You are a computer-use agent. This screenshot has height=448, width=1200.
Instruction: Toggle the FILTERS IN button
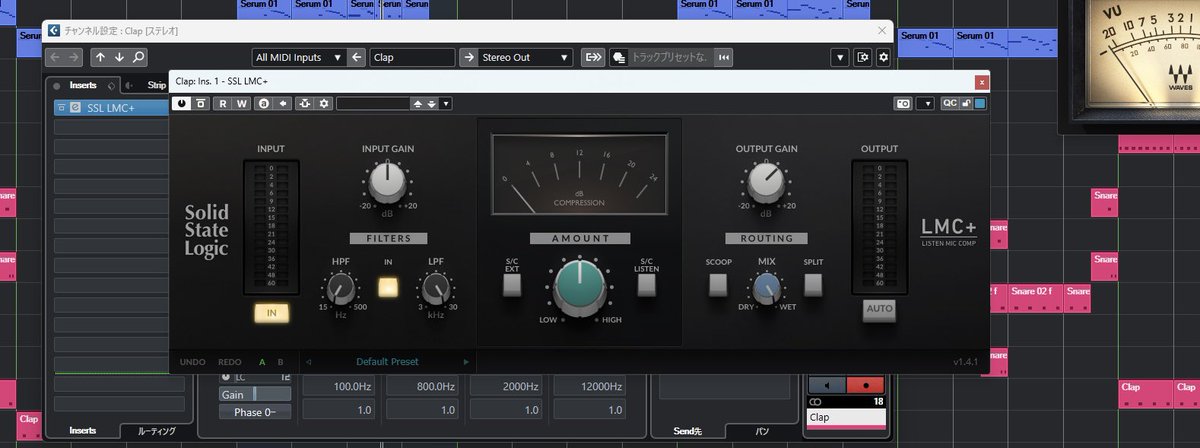(x=388, y=287)
